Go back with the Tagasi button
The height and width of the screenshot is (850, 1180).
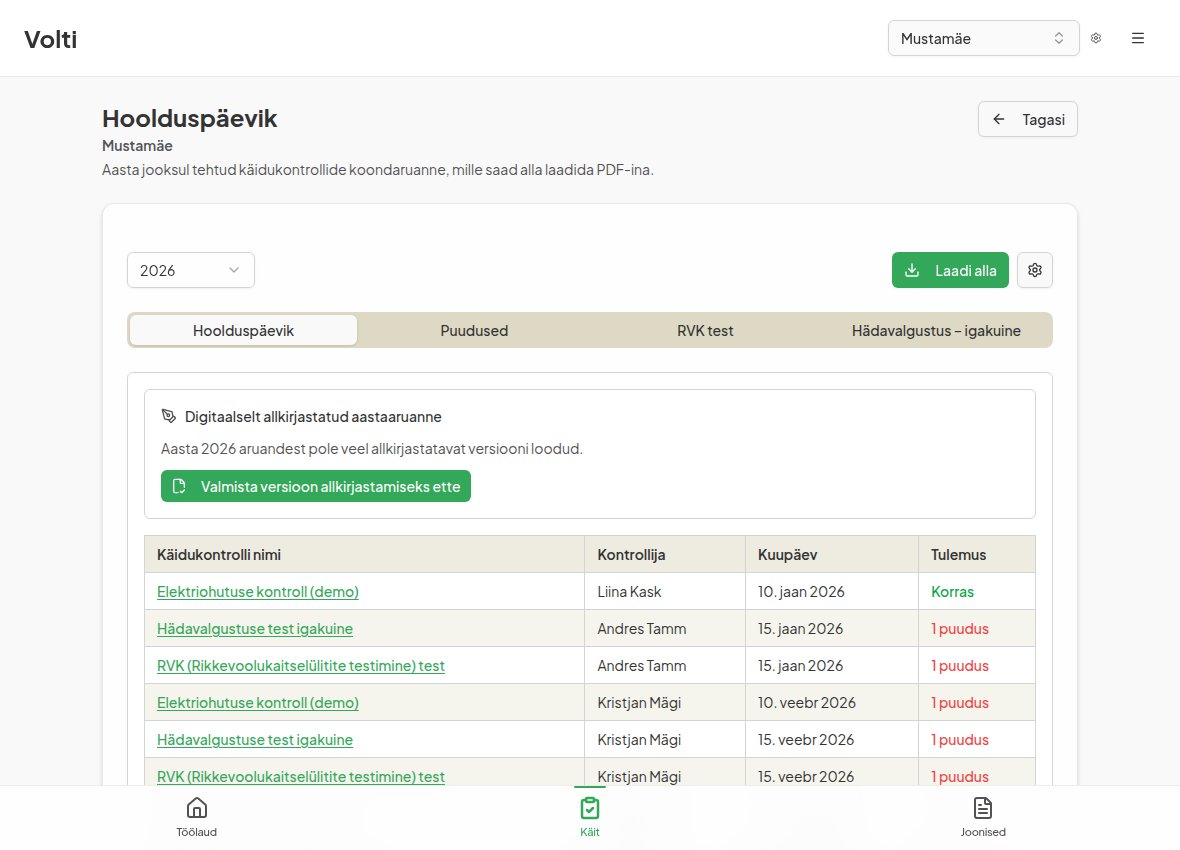[1027, 119]
